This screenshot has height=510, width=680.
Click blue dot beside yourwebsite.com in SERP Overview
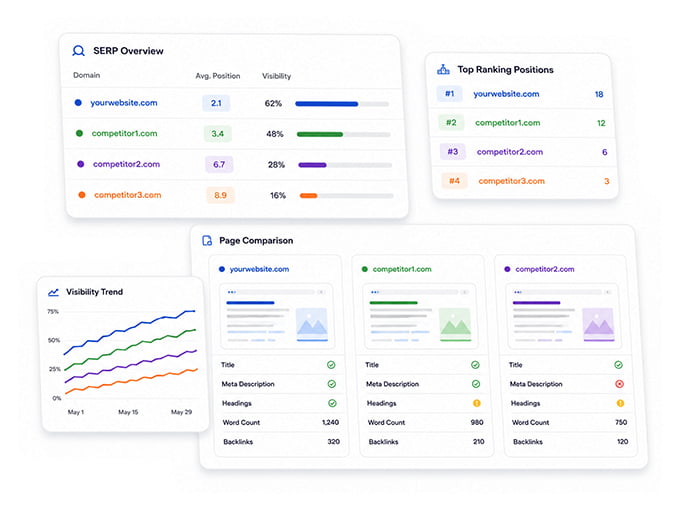coord(78,103)
